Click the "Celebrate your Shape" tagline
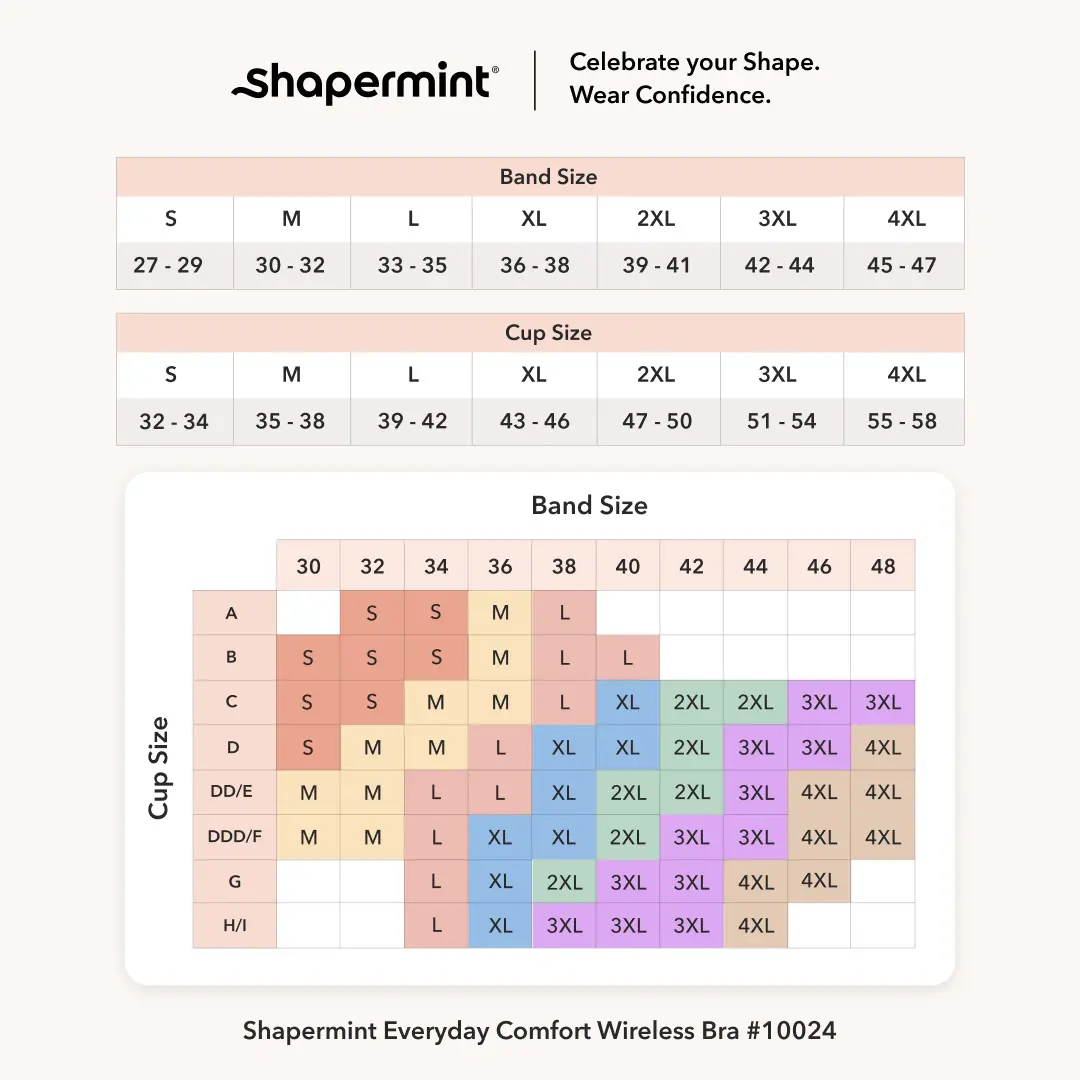 tap(694, 62)
